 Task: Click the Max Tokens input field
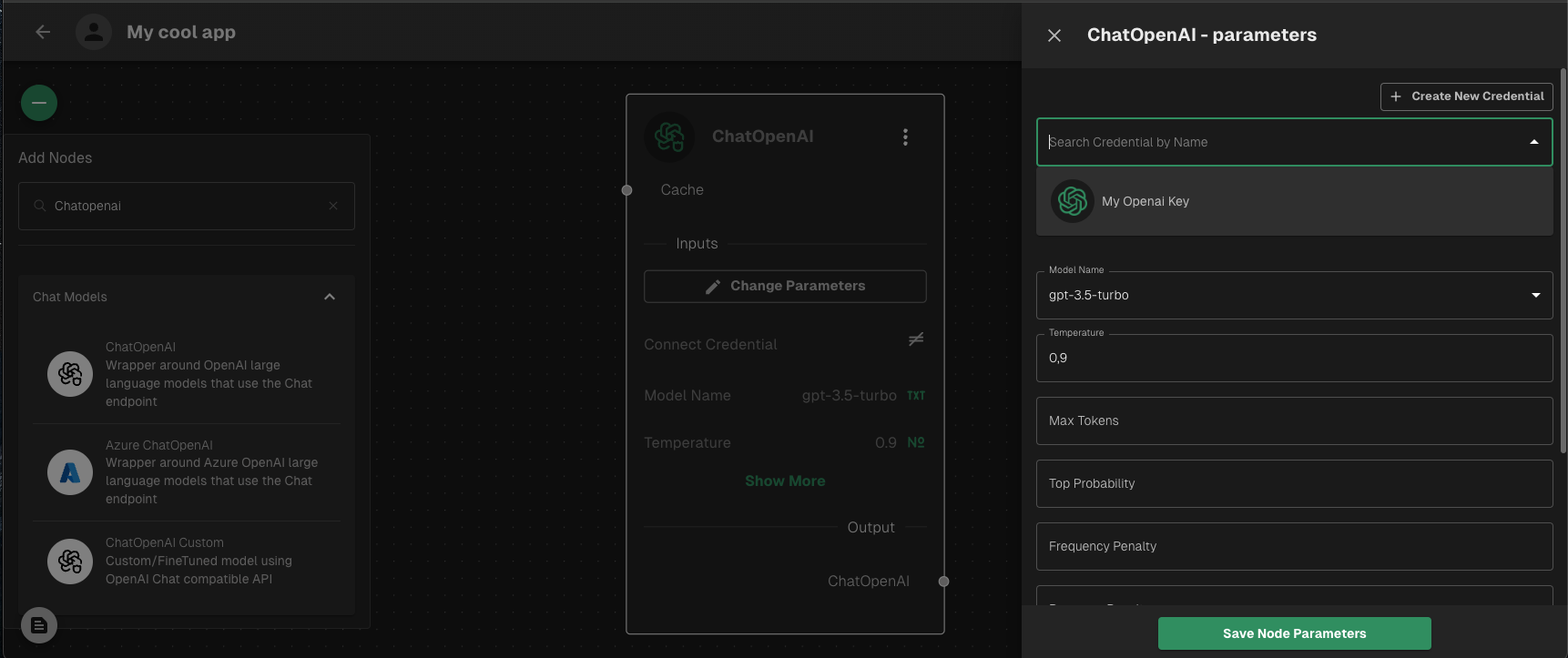[1293, 420]
